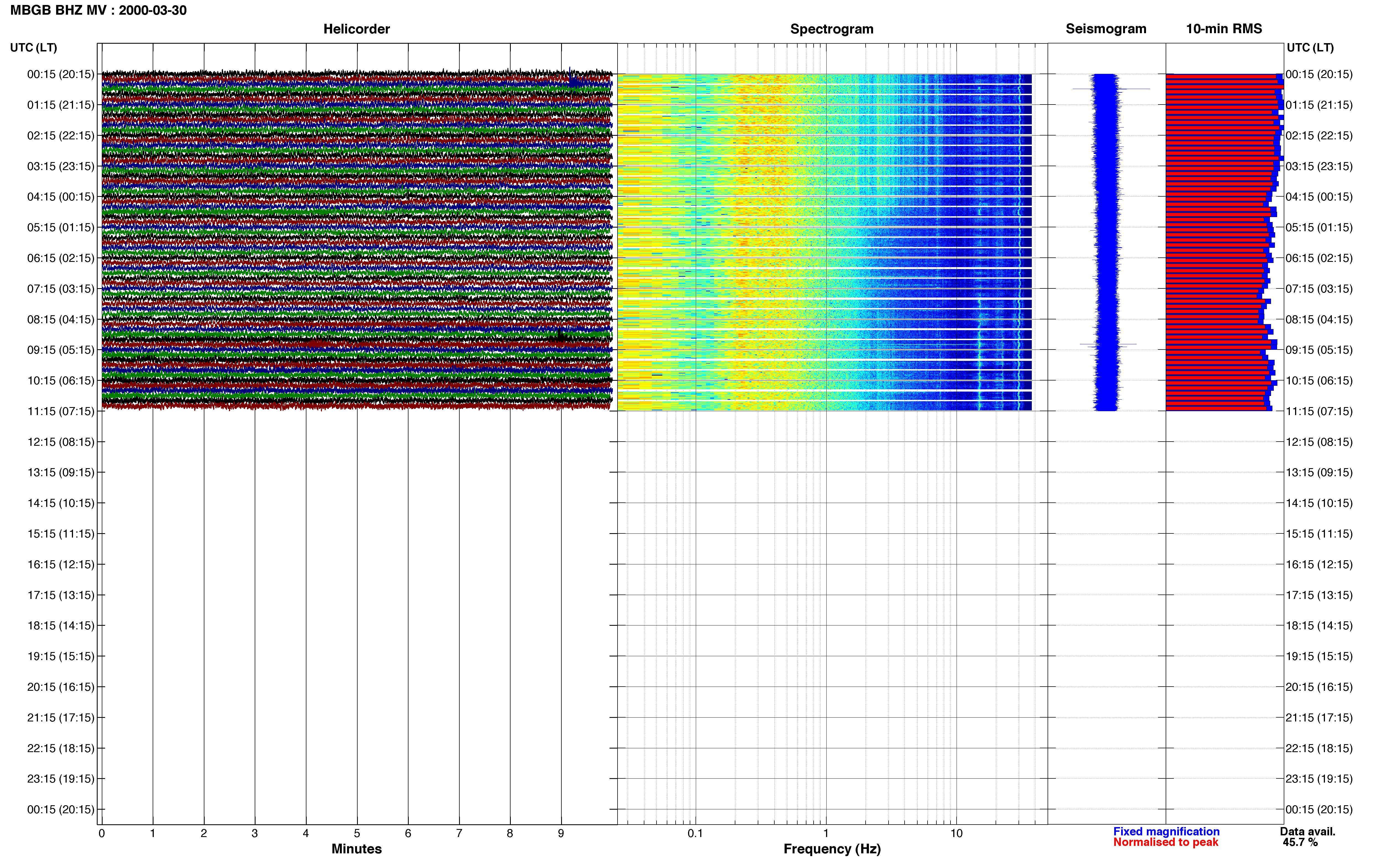Click the '05:15 (01:15)' time label beside the helicorder
1388x868 pixels.
(60, 227)
